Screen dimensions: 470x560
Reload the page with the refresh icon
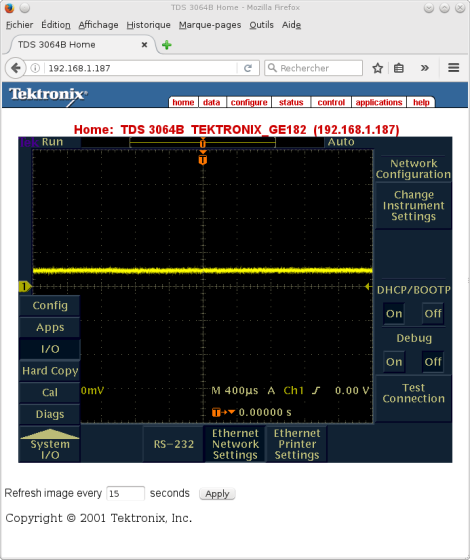(x=248, y=68)
